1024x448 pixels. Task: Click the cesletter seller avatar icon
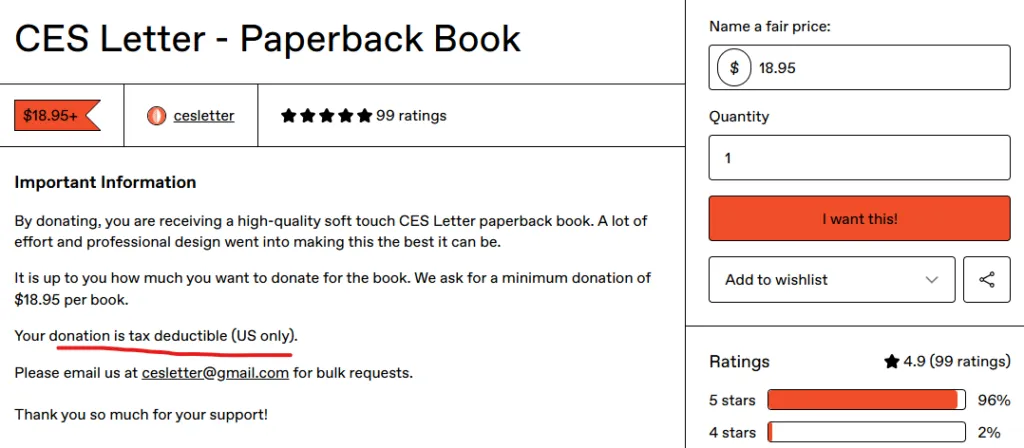pos(155,116)
